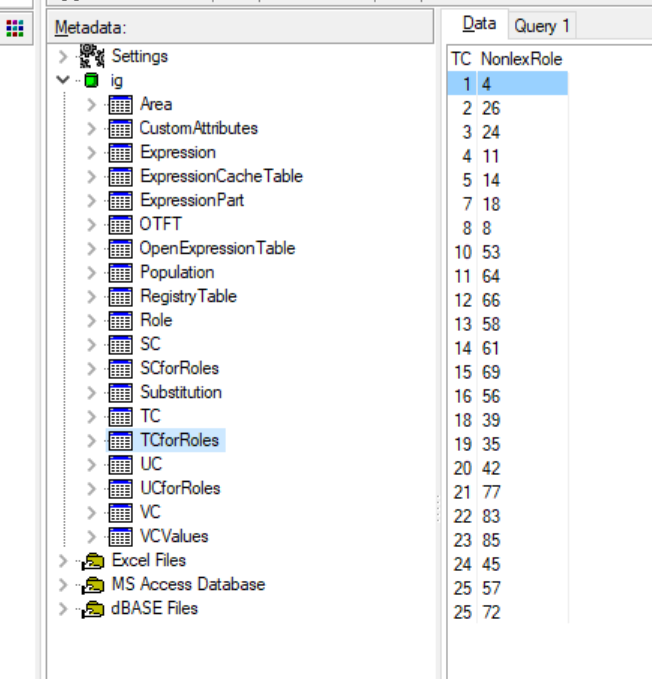Open the Data tab
The height and width of the screenshot is (679, 652).
(x=479, y=24)
